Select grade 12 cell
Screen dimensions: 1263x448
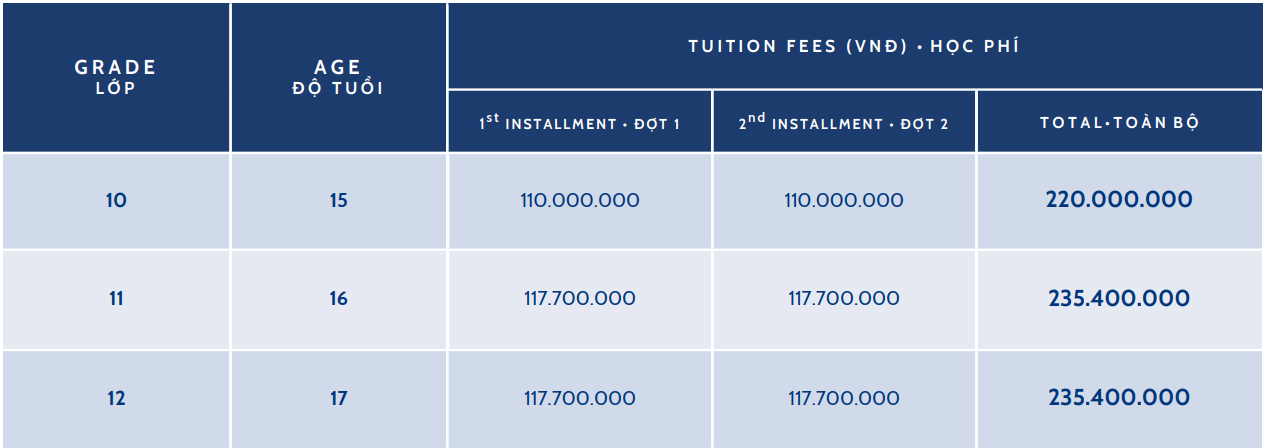[116, 399]
